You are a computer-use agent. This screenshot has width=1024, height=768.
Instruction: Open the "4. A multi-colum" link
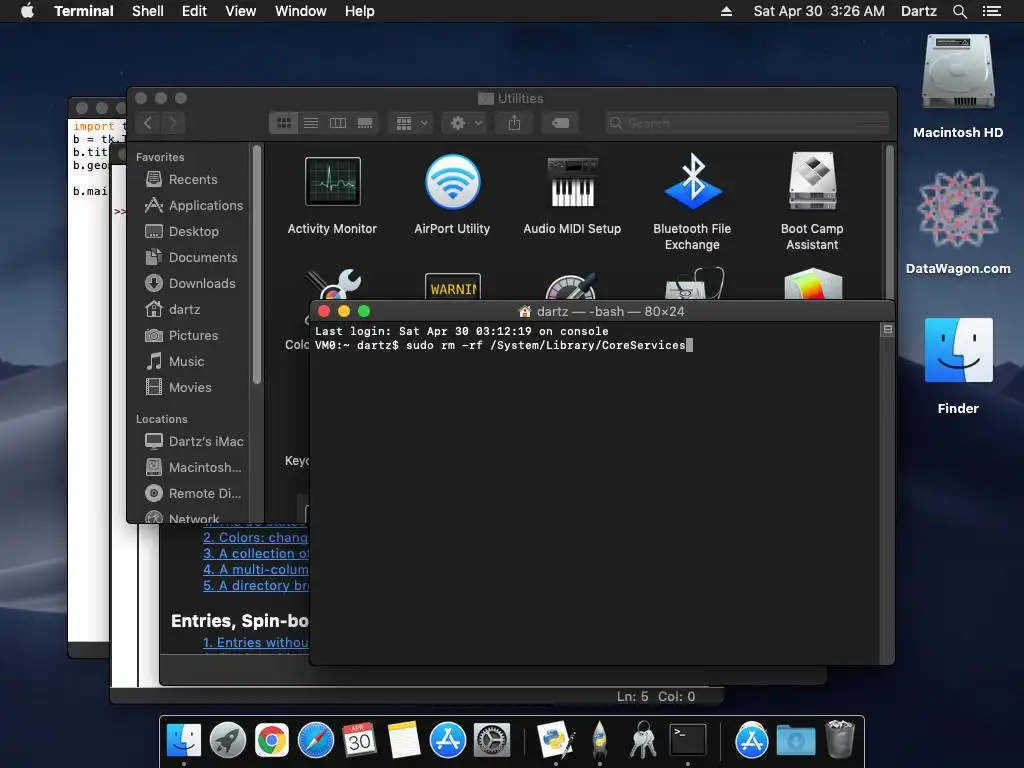click(255, 569)
